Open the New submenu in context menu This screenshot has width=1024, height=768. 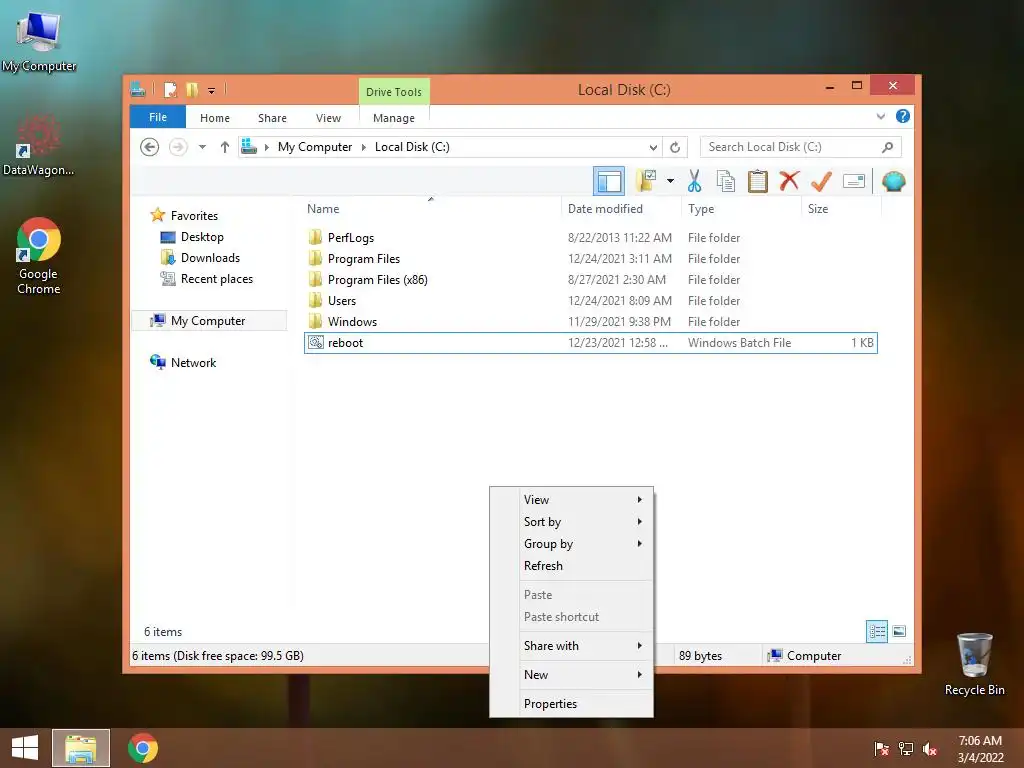(571, 675)
